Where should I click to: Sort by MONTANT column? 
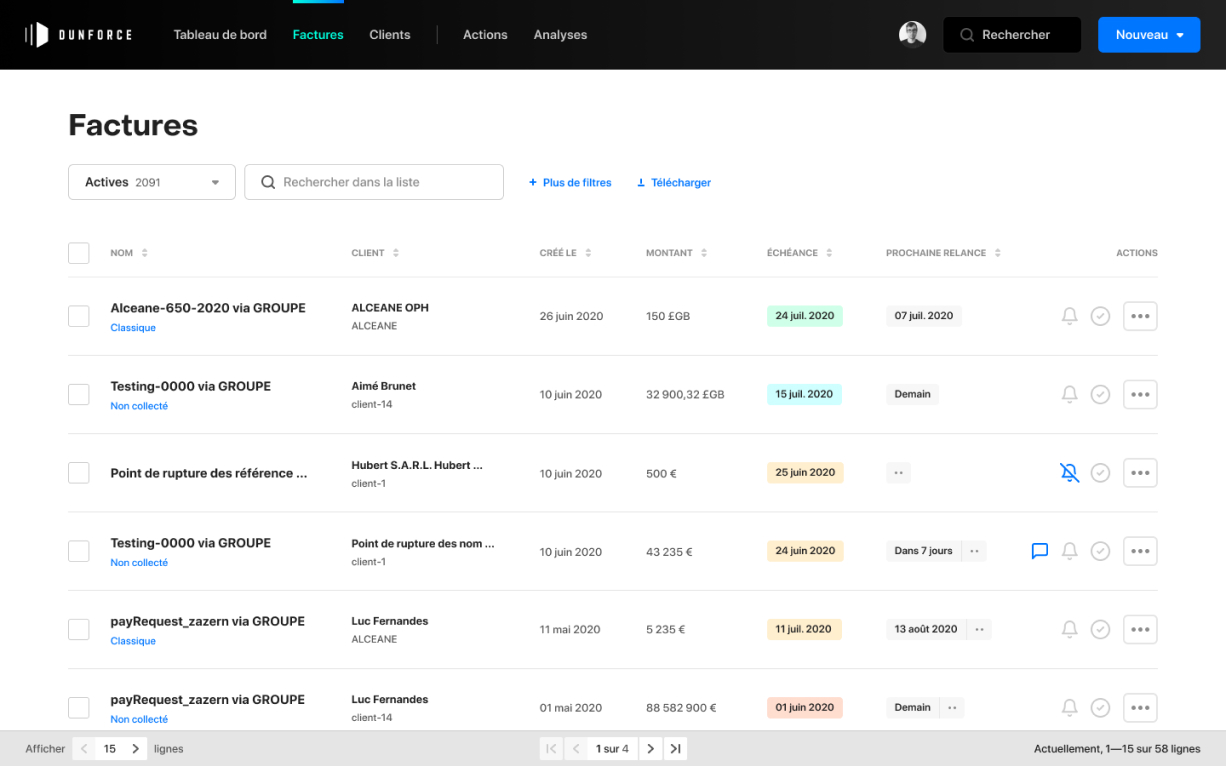tap(677, 253)
